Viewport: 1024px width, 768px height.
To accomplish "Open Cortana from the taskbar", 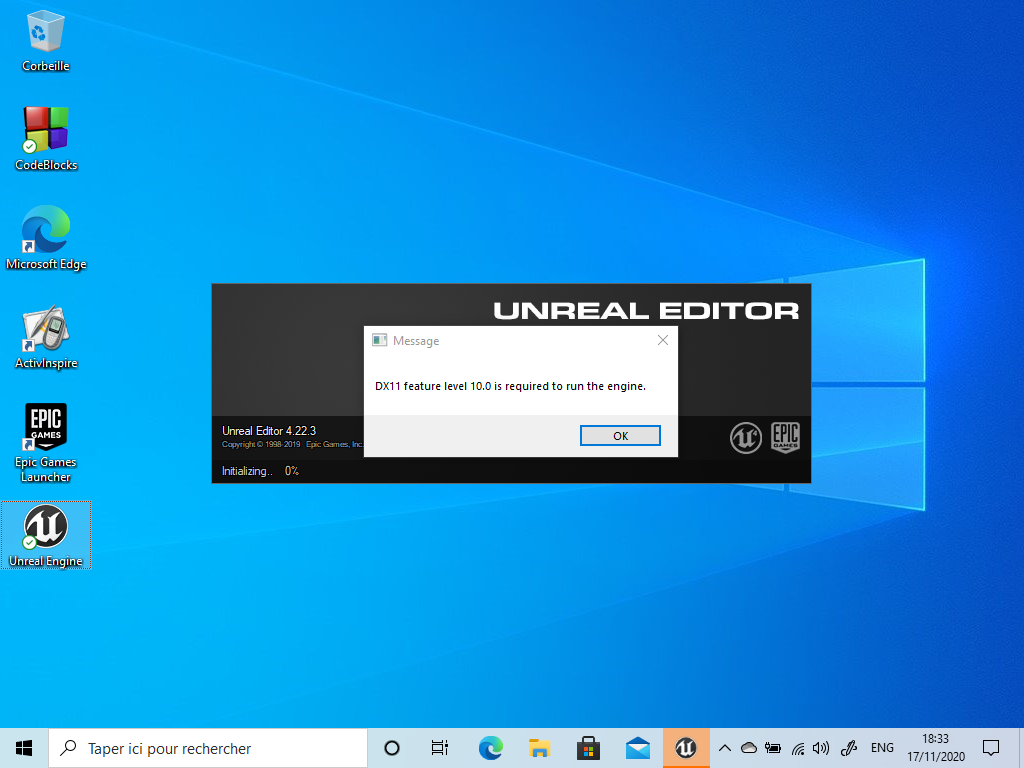I will coord(392,748).
